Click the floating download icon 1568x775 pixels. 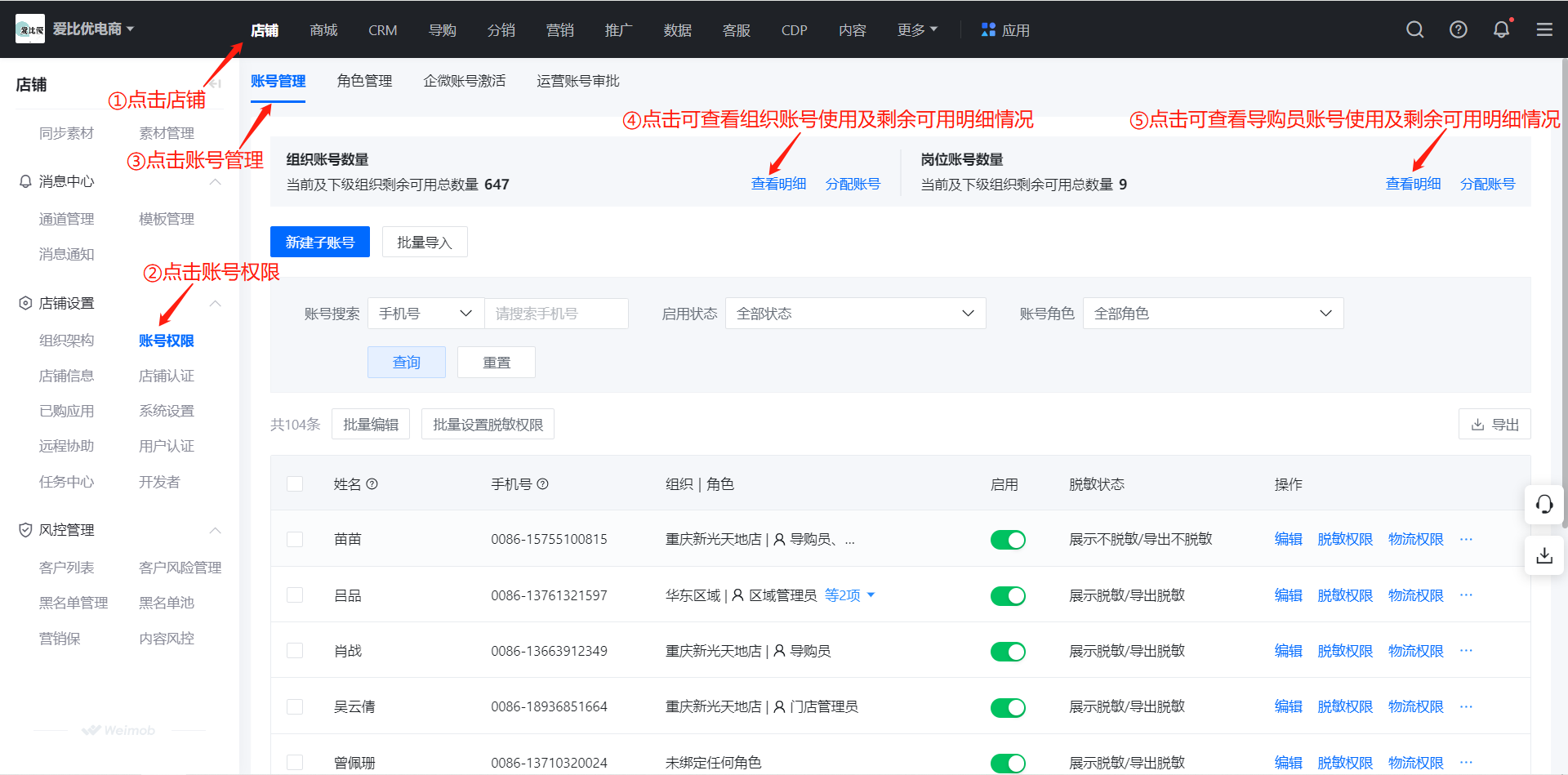[1544, 556]
